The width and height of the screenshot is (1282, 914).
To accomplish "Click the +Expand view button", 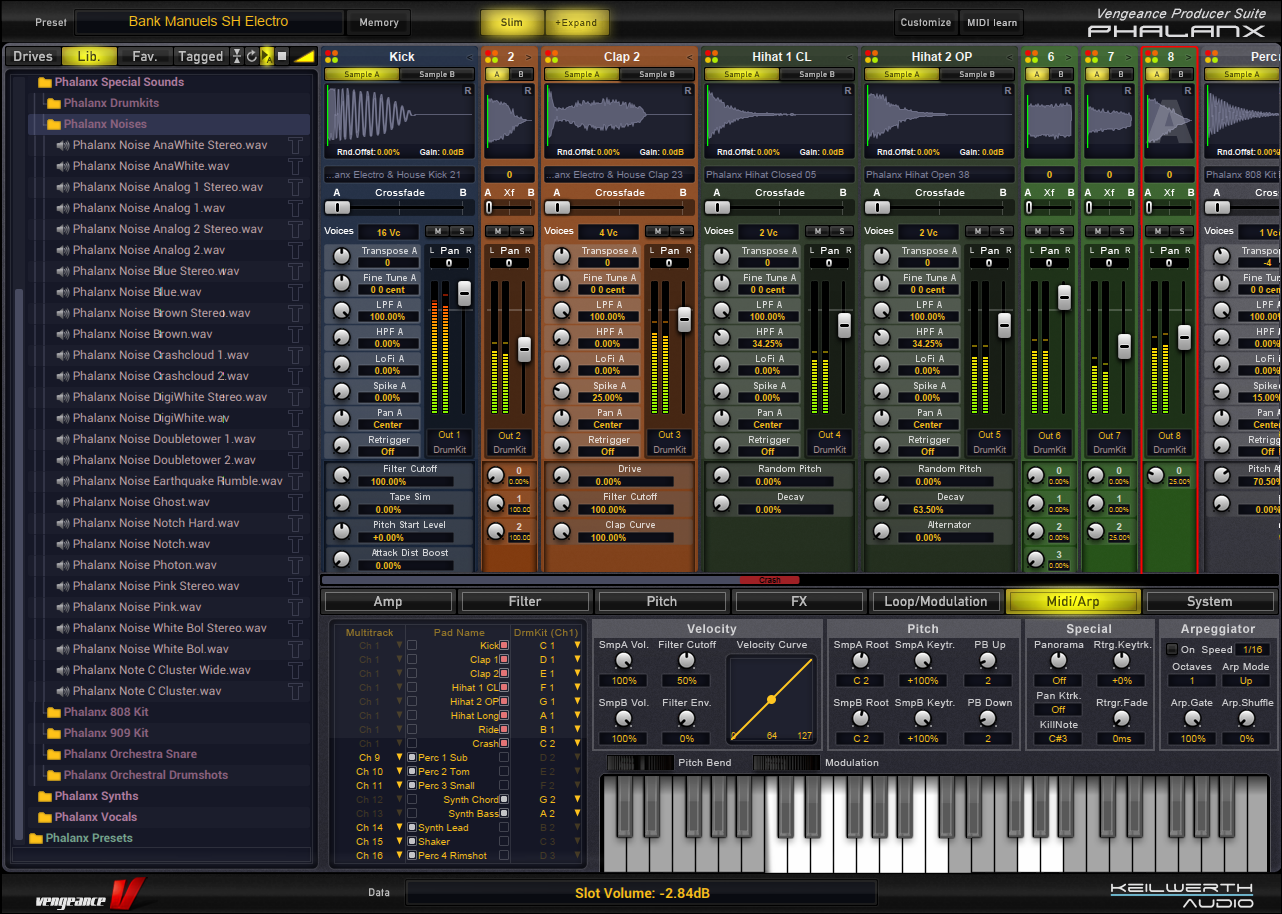I will 575,22.
